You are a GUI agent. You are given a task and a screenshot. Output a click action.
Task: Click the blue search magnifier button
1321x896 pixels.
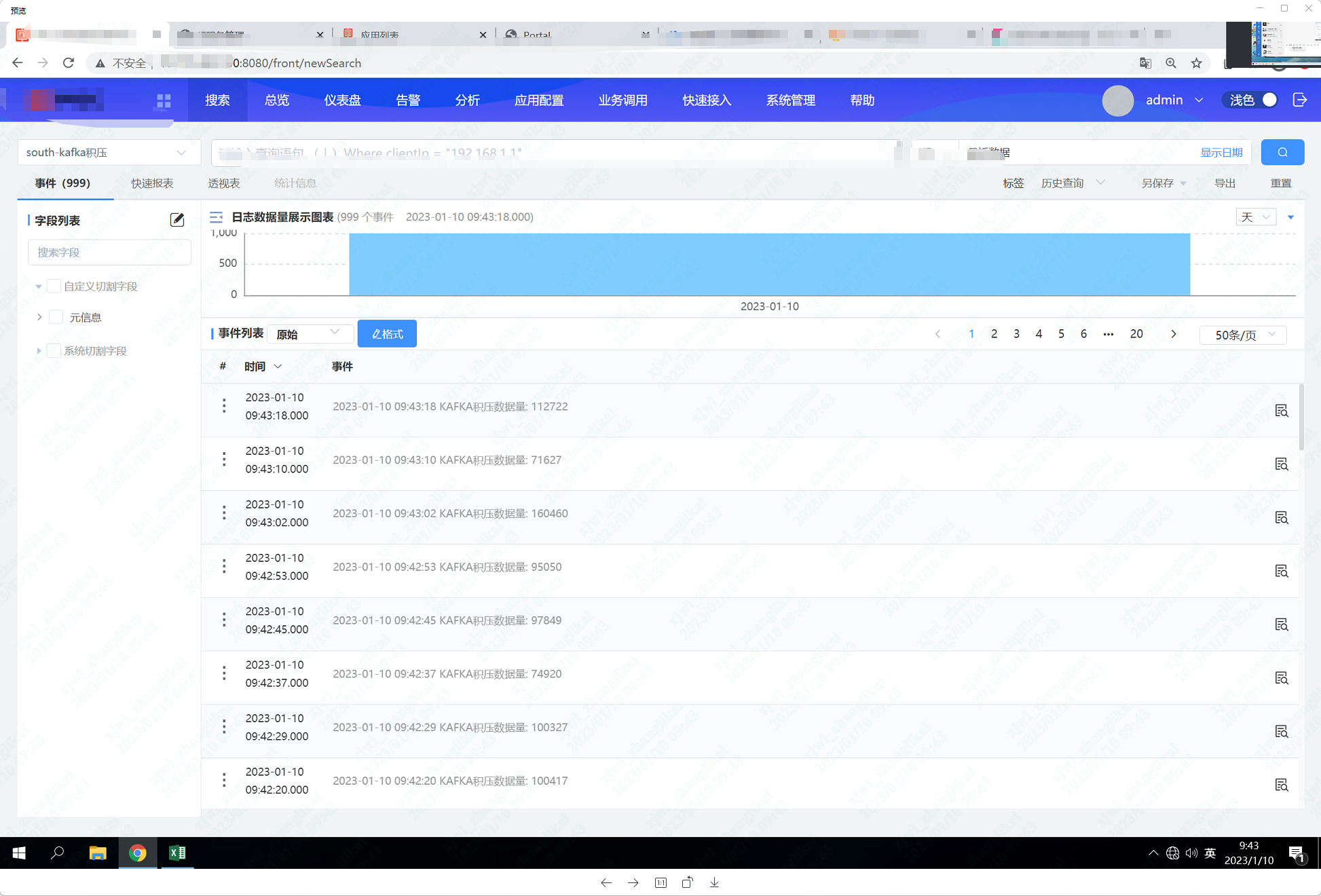coord(1282,152)
